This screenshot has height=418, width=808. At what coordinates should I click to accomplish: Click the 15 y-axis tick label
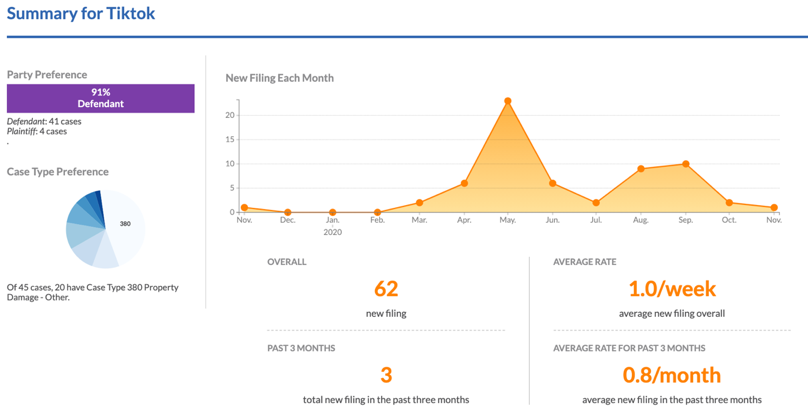tap(230, 140)
